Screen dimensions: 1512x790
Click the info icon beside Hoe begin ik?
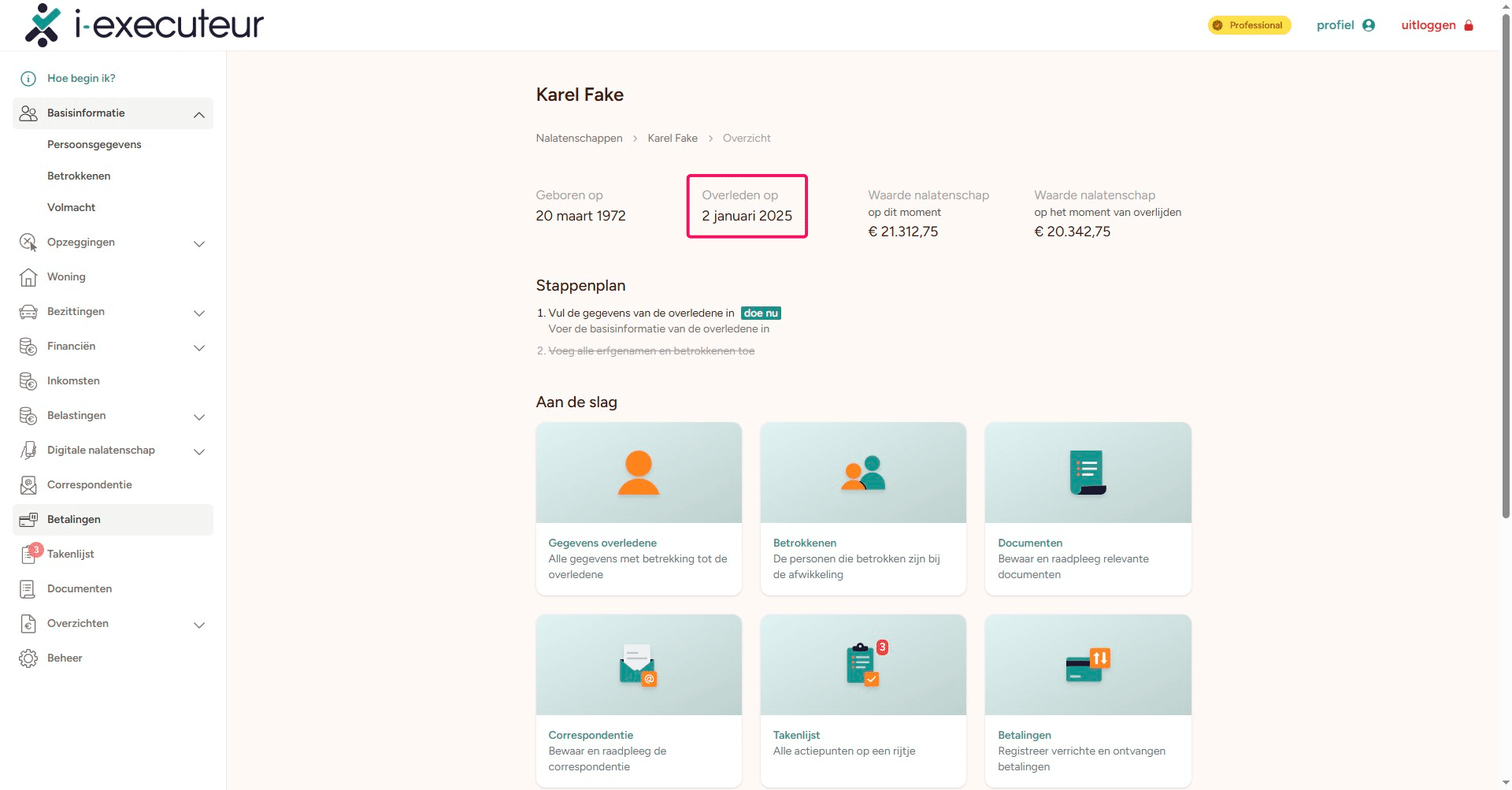coord(28,79)
